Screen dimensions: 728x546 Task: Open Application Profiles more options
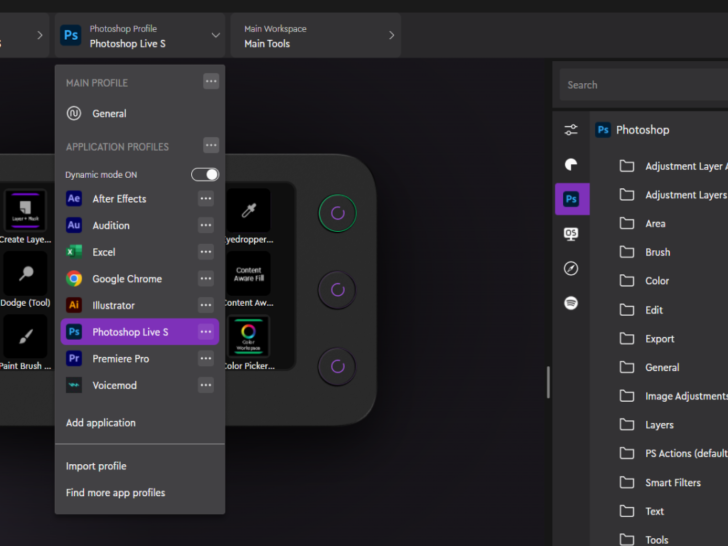pos(211,145)
